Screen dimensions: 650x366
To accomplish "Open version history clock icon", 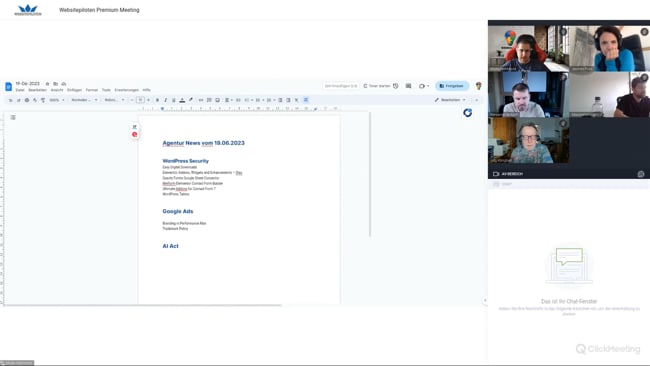I will tap(395, 86).
